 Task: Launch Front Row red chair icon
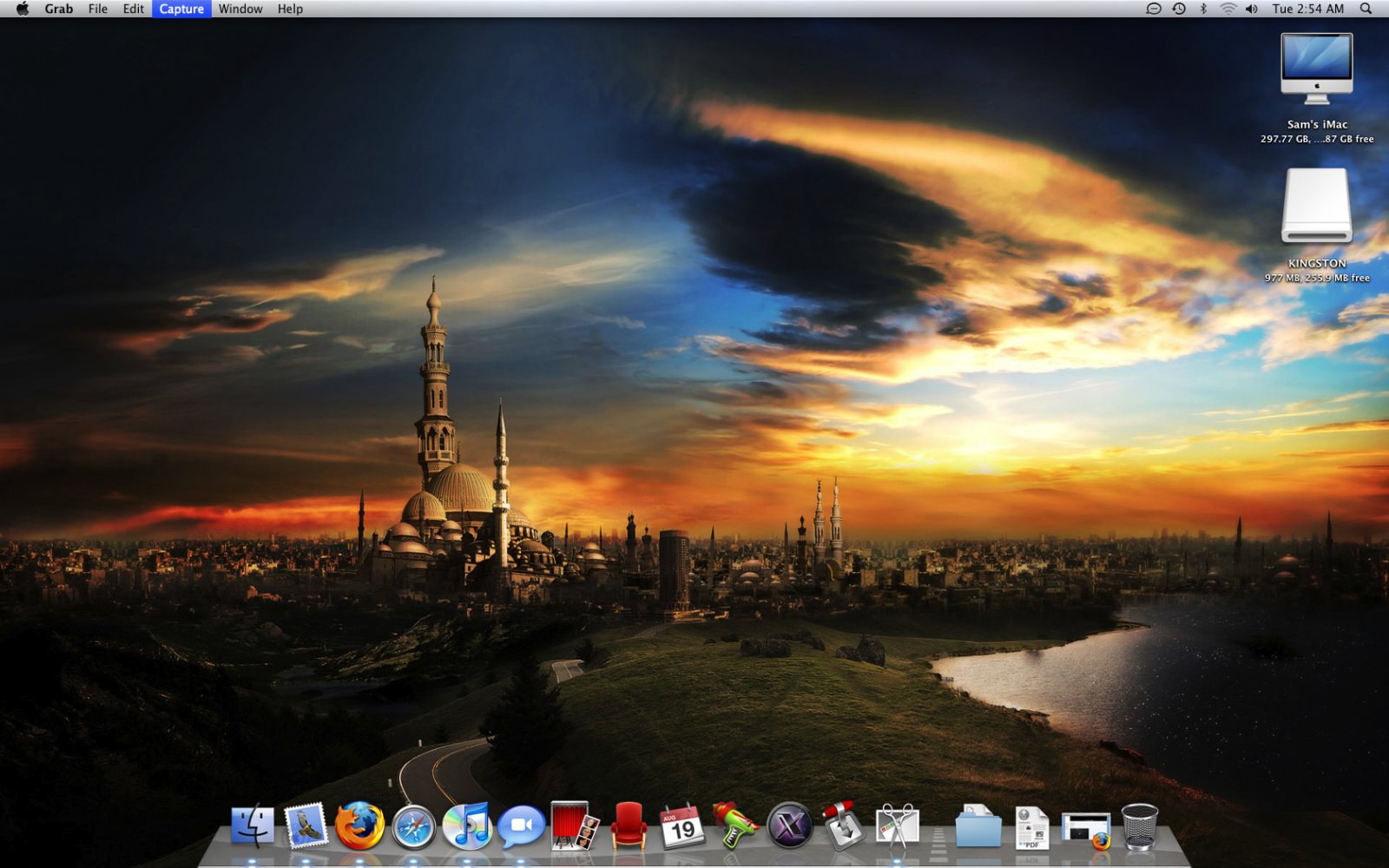[x=629, y=825]
